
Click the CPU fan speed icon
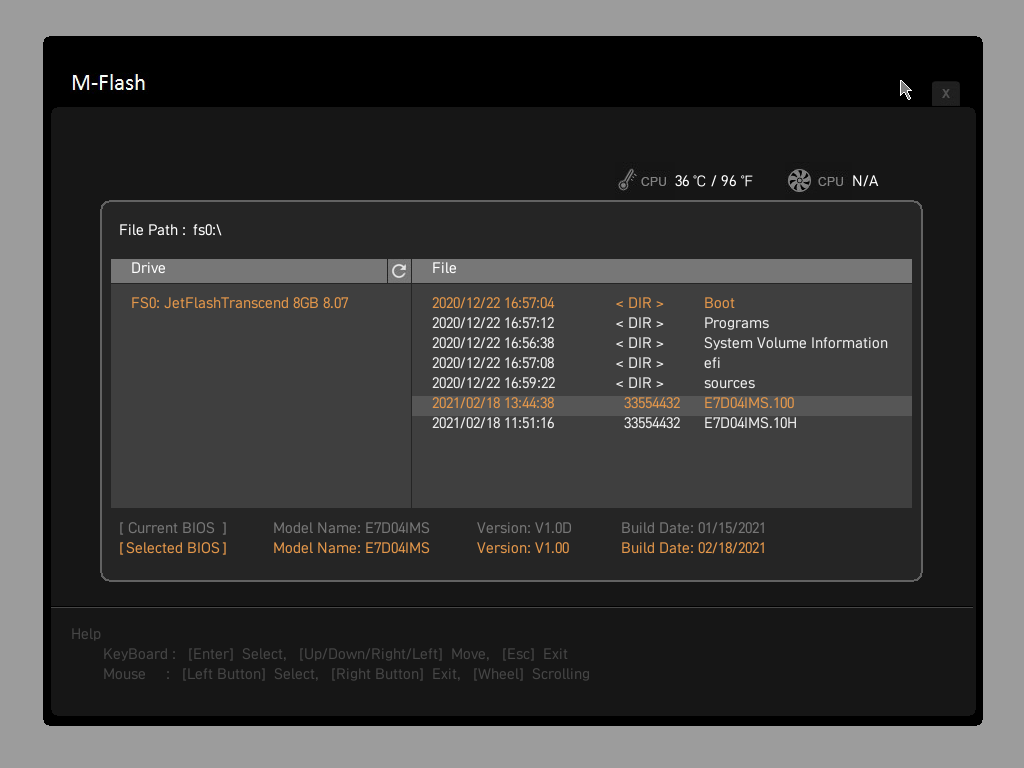(x=799, y=181)
